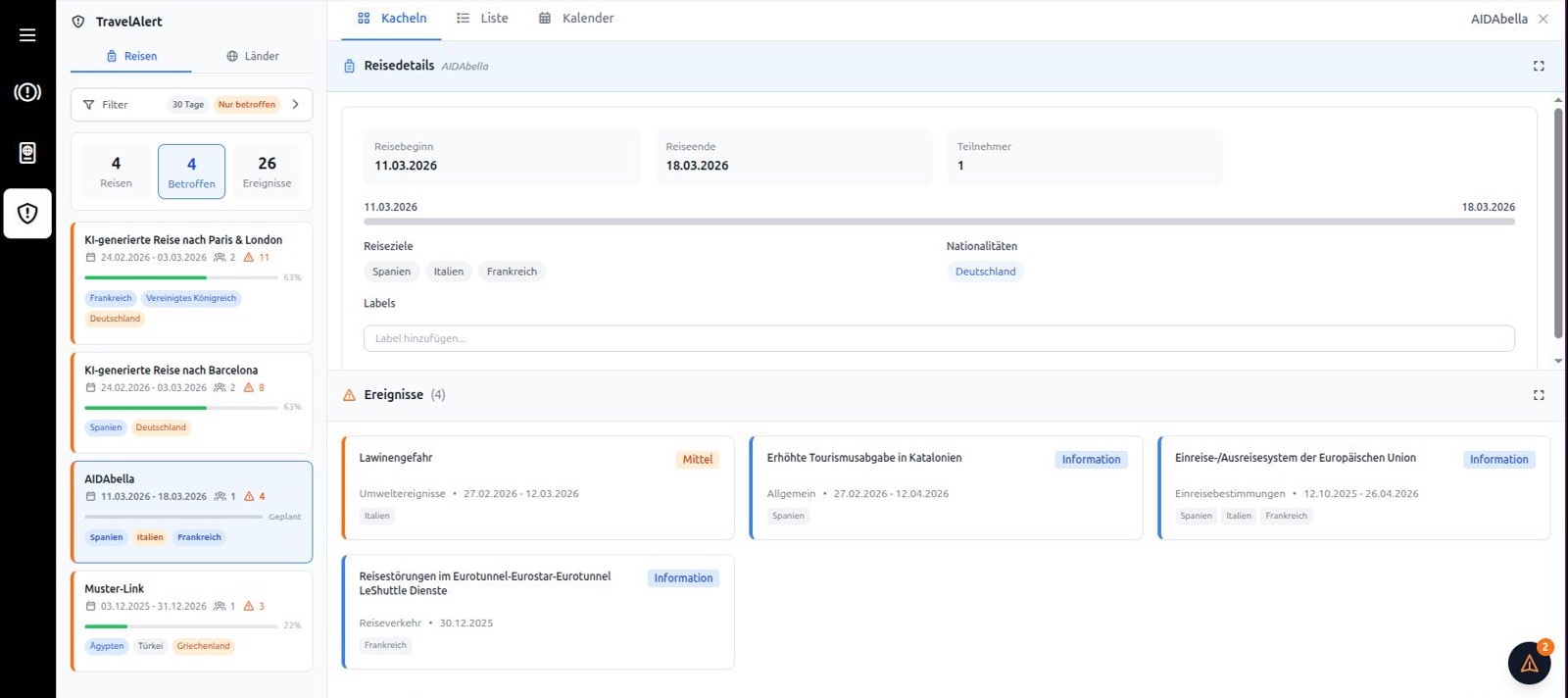Select the shield TravelAlert sidebar icon
This screenshot has width=1568, height=698.
[27, 214]
